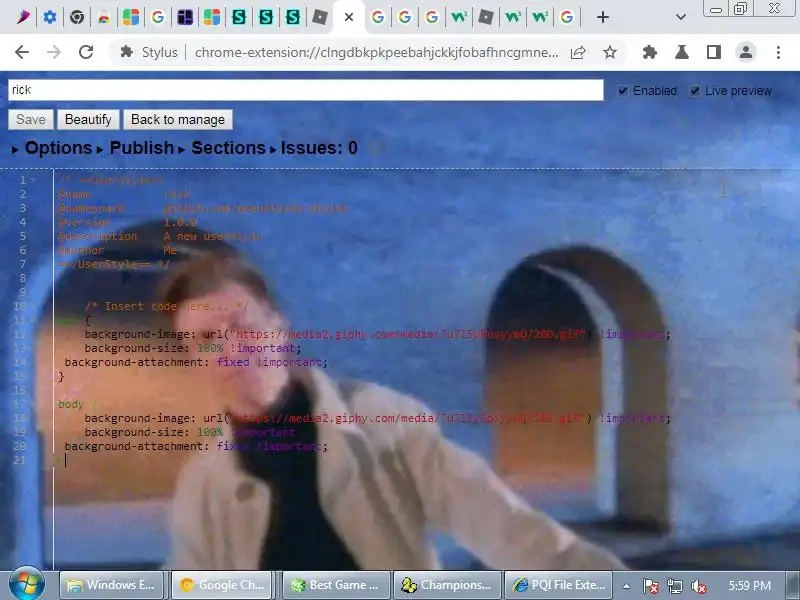This screenshot has width=800, height=600.
Task: Toggle the Chrome side panel
Action: click(714, 52)
